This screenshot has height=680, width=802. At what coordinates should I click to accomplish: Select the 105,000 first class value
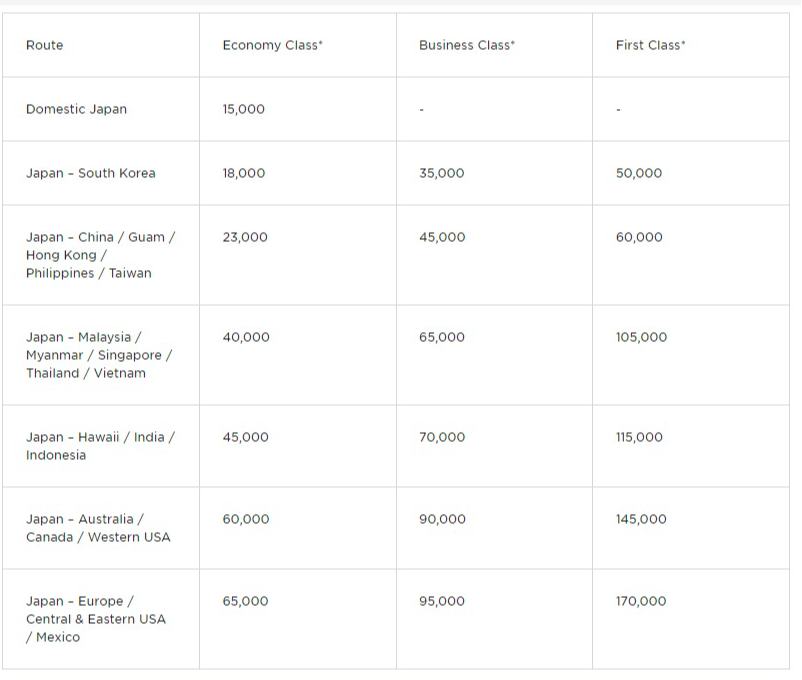pos(641,337)
